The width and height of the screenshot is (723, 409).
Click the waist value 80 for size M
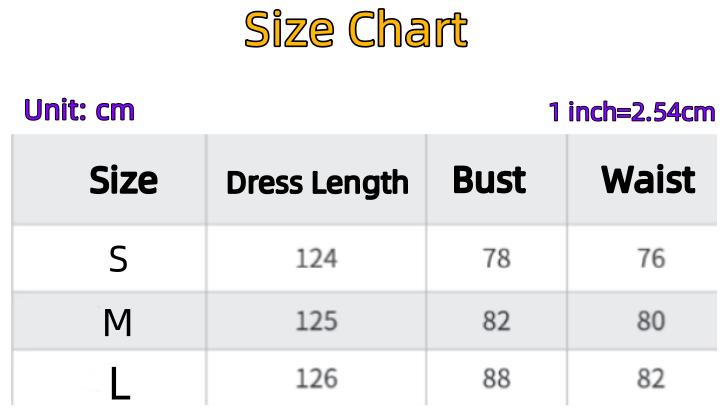pyautogui.click(x=651, y=322)
